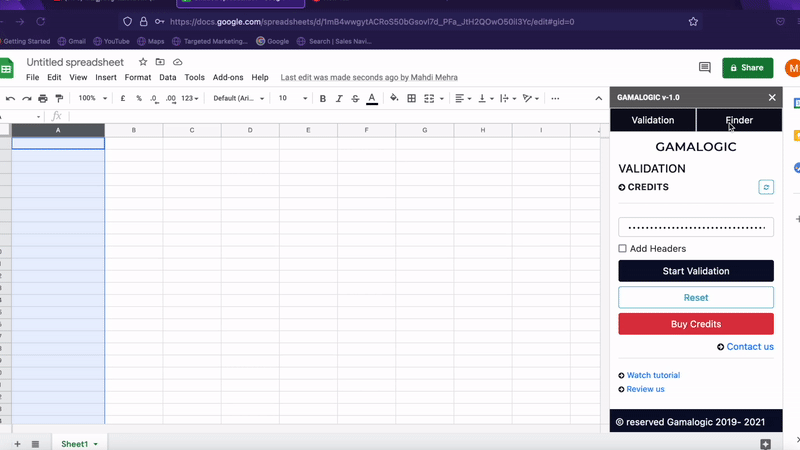
Task: Open the Insert menu
Action: [106, 78]
